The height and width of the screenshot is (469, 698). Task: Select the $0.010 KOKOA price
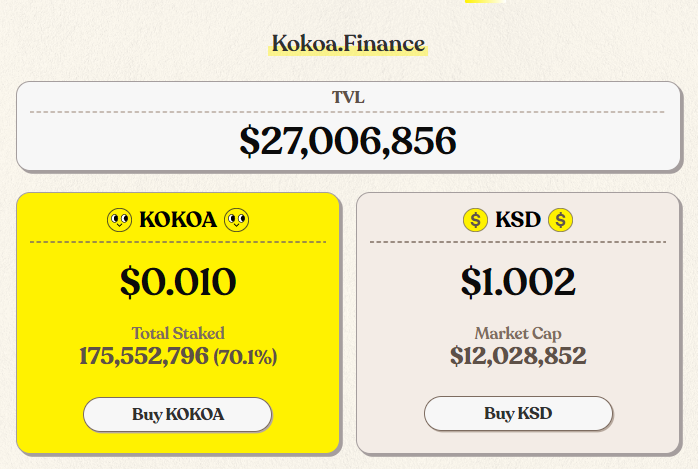point(178,282)
